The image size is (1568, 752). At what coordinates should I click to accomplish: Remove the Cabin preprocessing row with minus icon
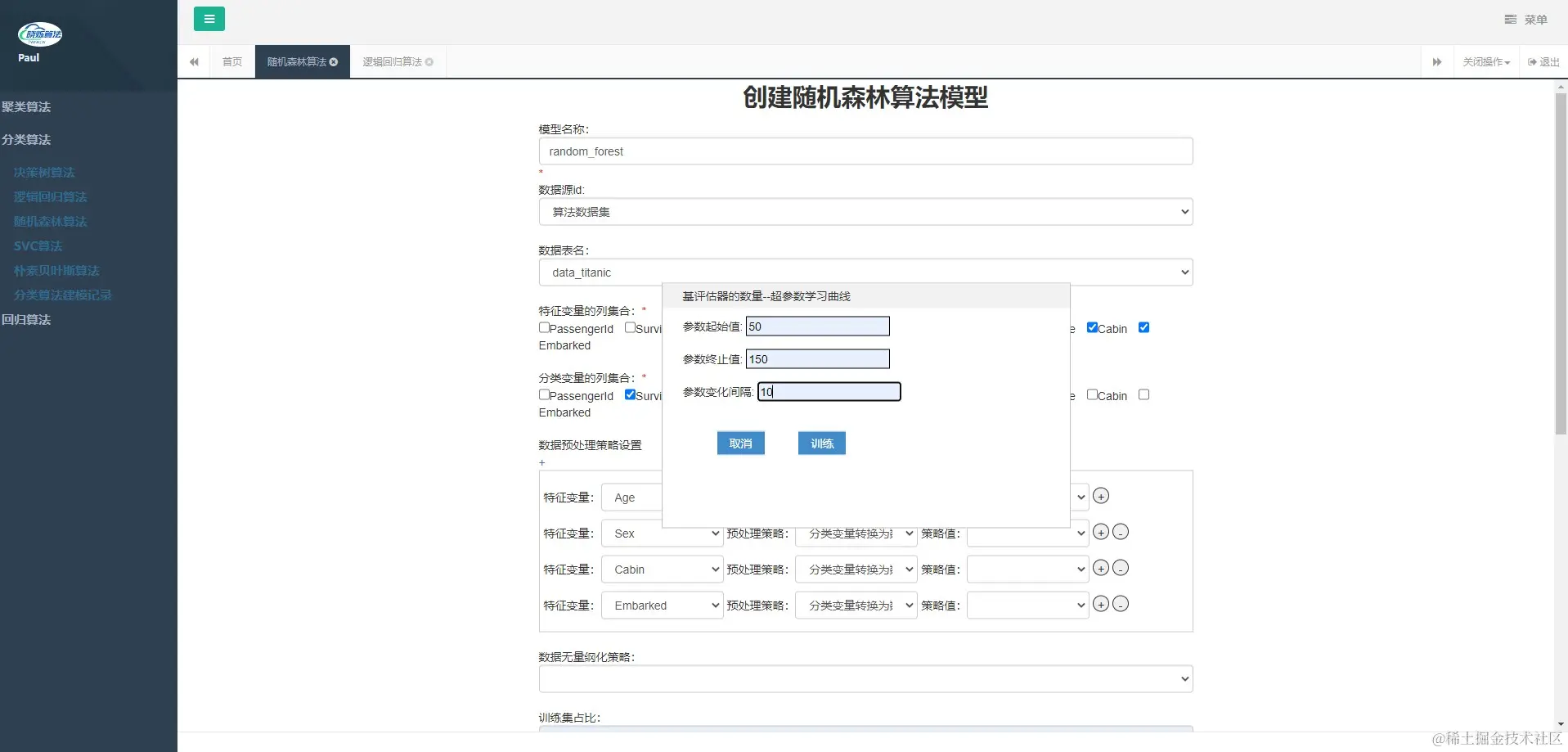pos(1121,568)
